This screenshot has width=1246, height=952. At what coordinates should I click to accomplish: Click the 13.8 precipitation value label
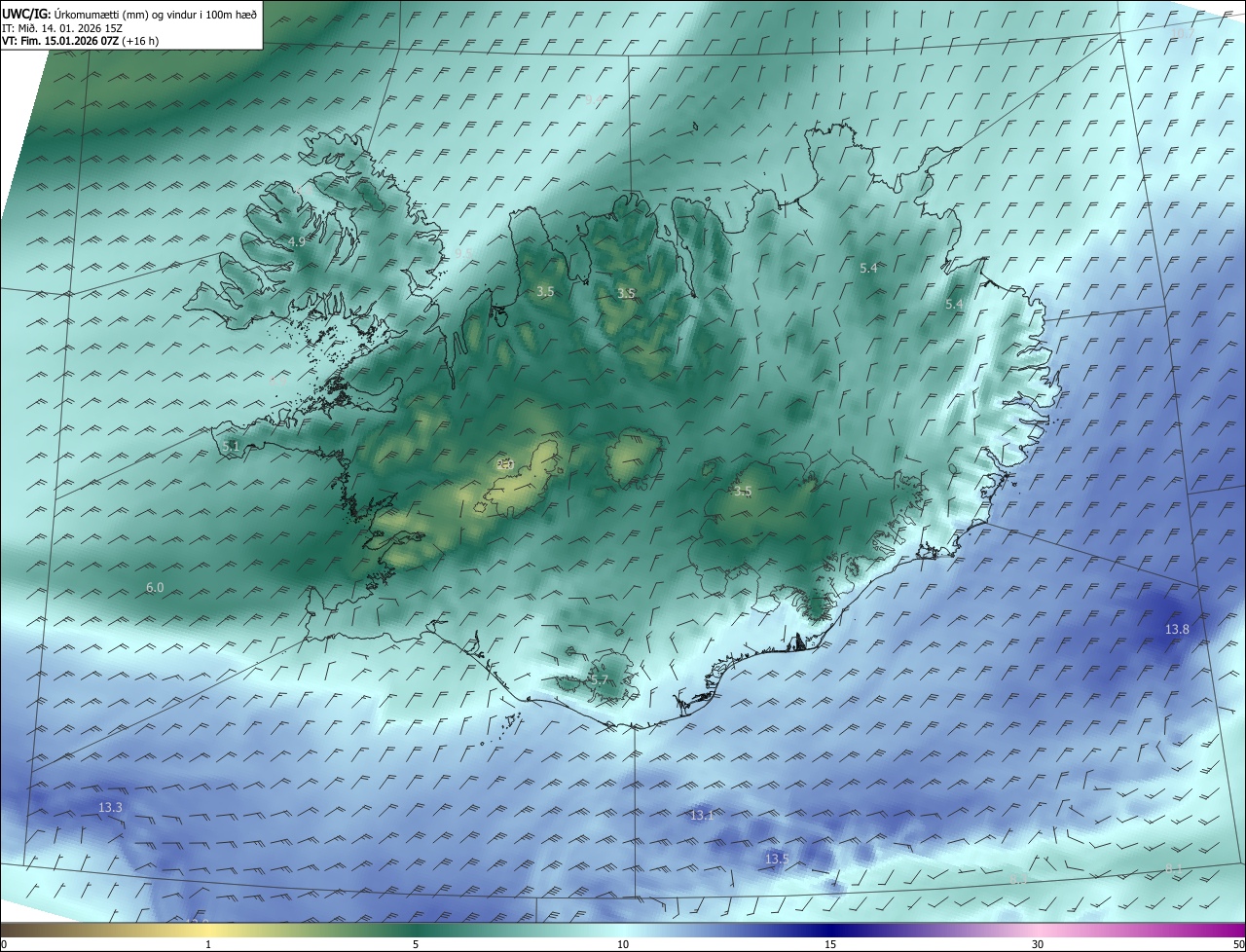coord(1177,630)
